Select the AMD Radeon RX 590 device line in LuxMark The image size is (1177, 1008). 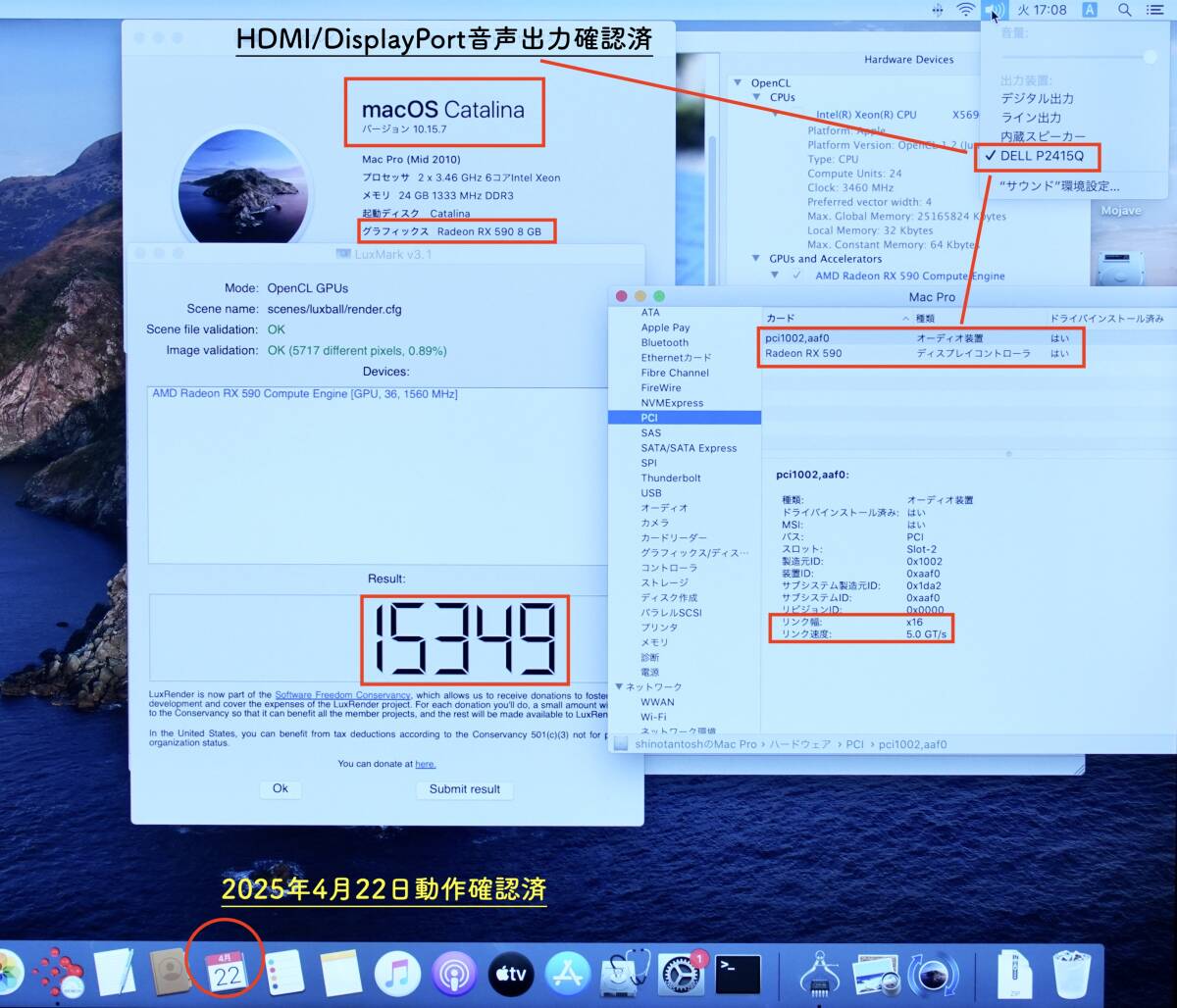pos(305,394)
